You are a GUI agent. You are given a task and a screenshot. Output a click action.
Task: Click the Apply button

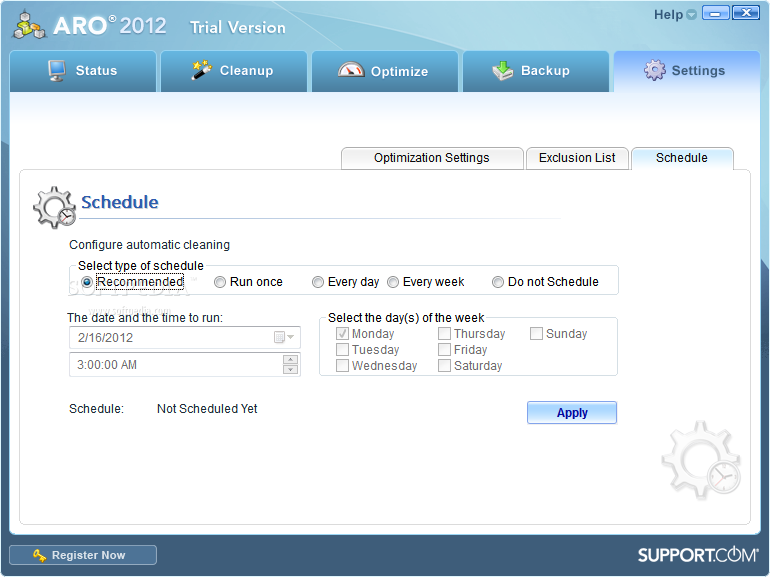572,412
